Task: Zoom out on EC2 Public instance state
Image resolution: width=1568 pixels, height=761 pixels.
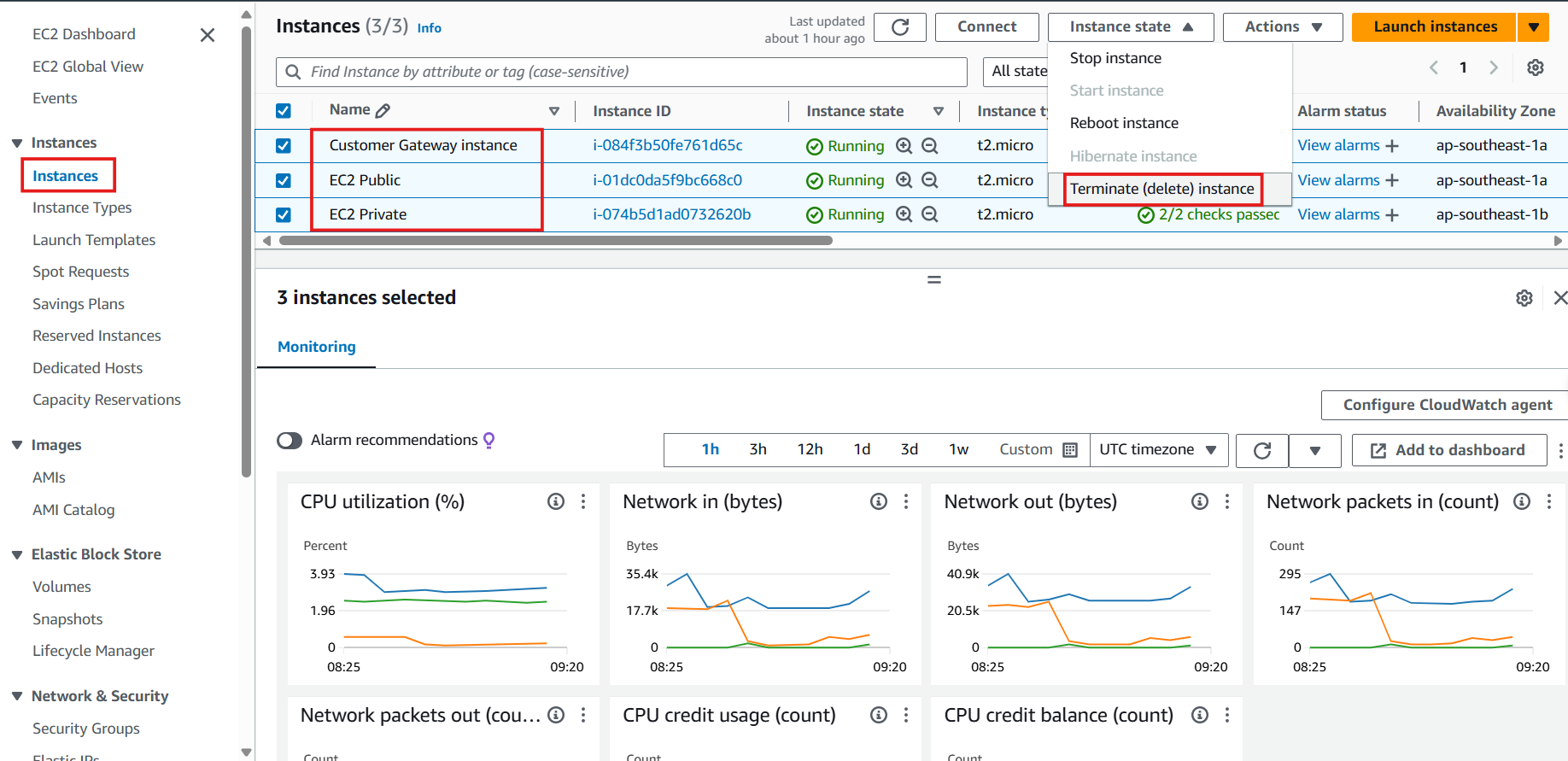Action: click(x=930, y=180)
